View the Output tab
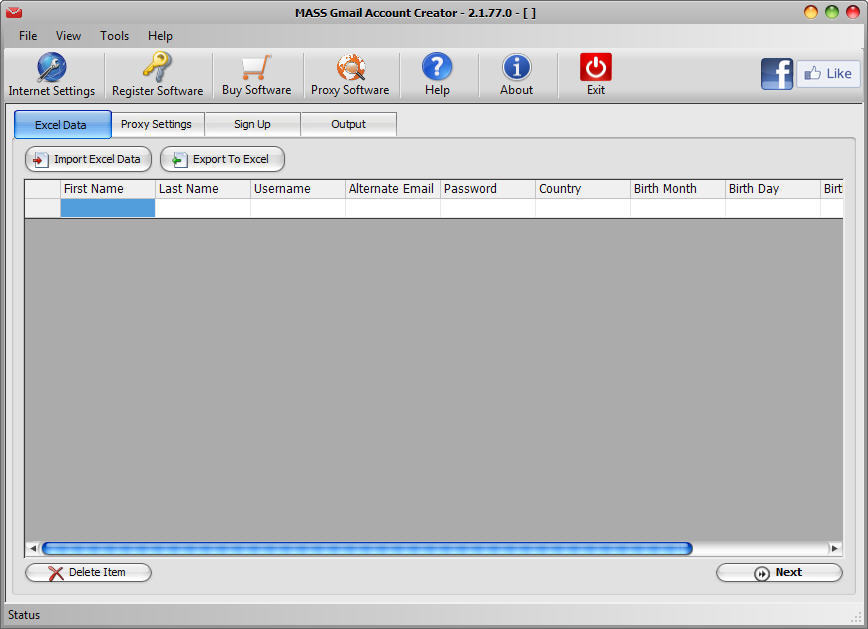This screenshot has width=868, height=629. (x=347, y=124)
